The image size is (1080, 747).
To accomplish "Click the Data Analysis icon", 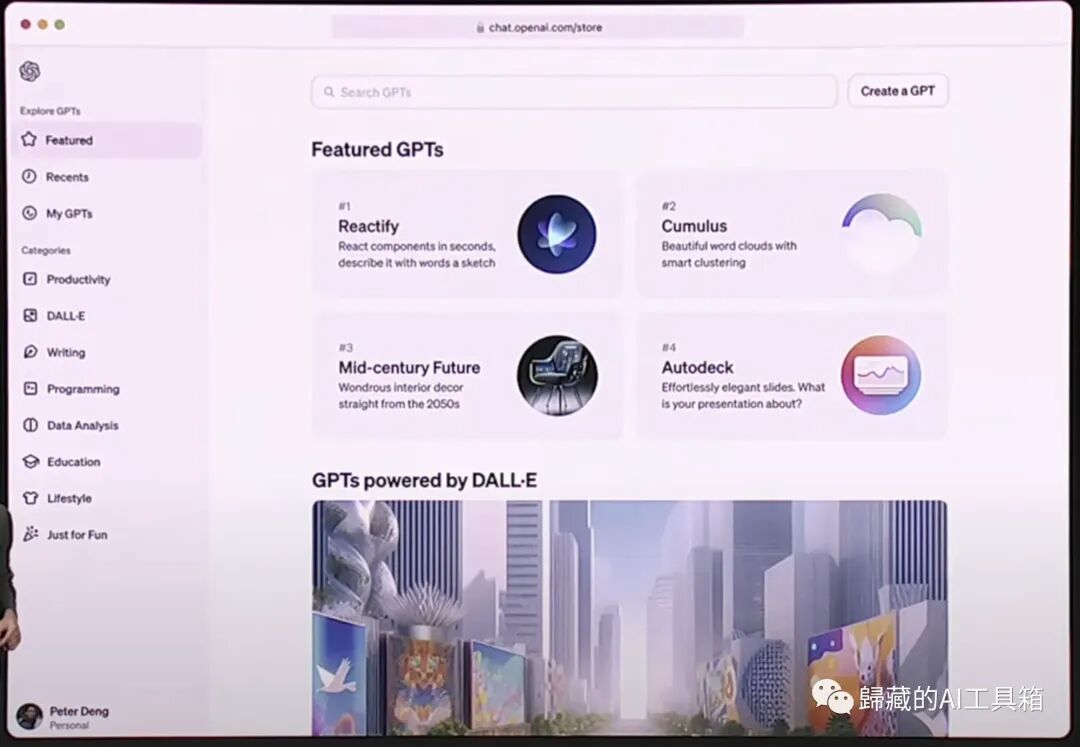I will tap(30, 425).
